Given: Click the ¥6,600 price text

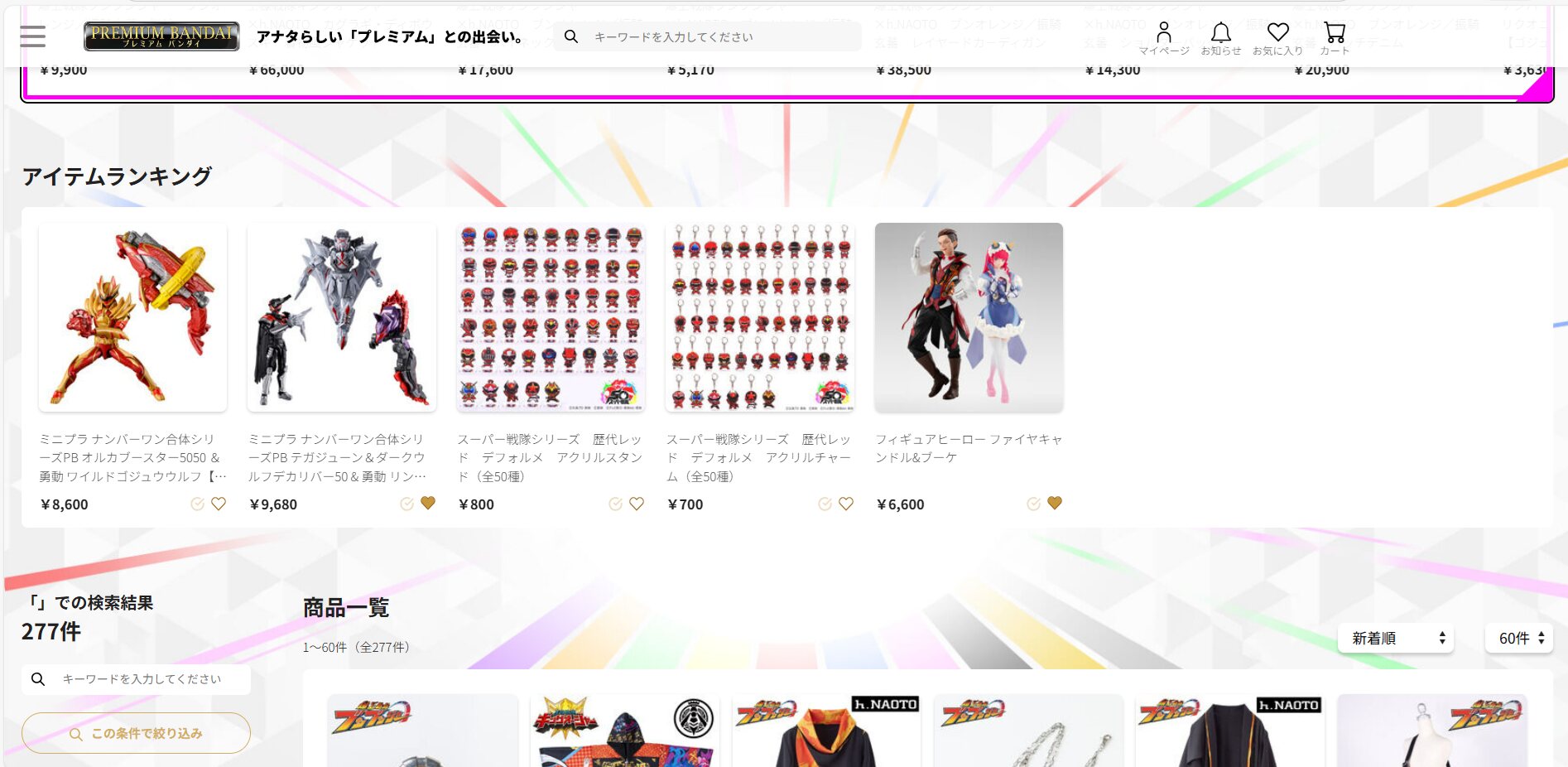Looking at the screenshot, I should (x=901, y=504).
